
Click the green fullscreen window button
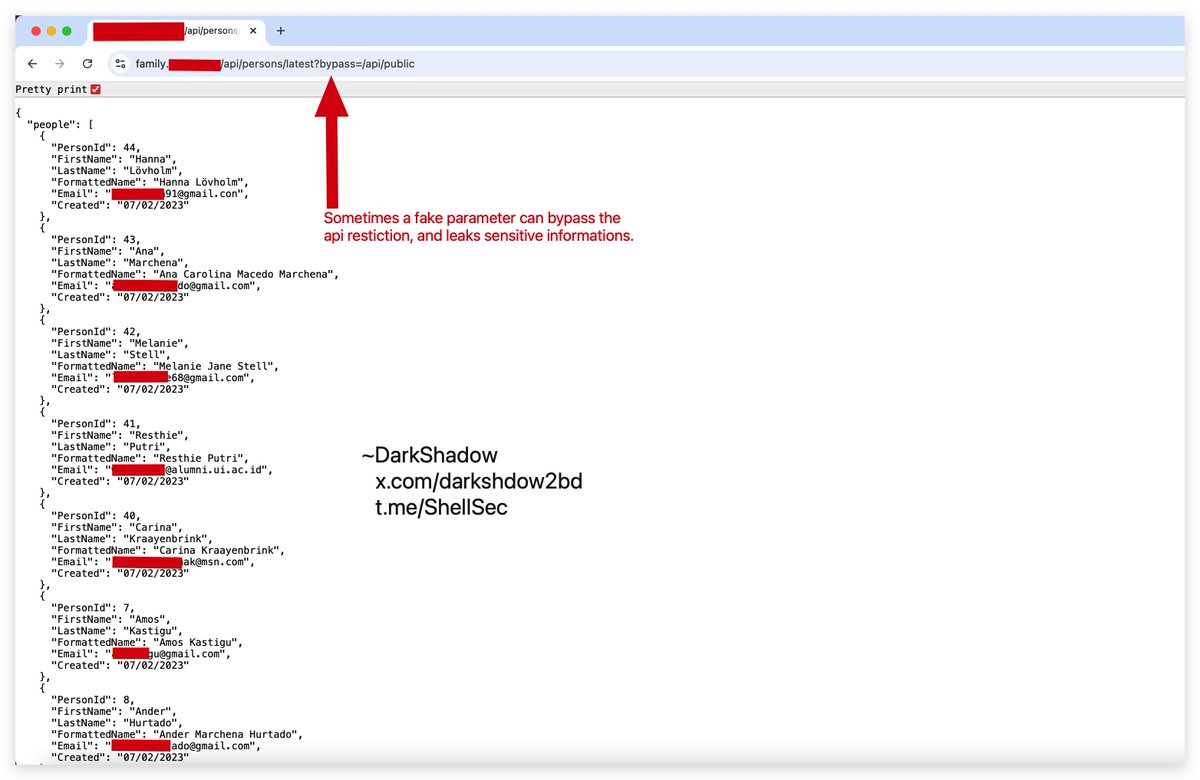(x=67, y=31)
